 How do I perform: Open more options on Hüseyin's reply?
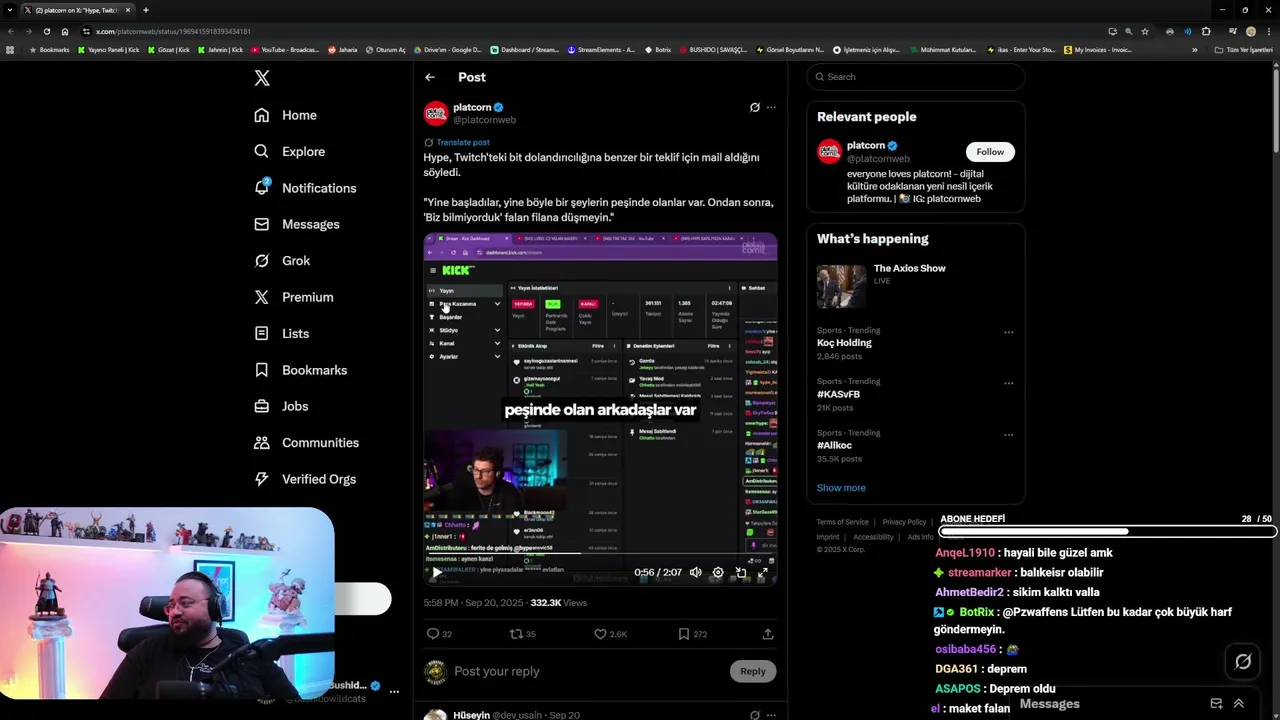(771, 715)
